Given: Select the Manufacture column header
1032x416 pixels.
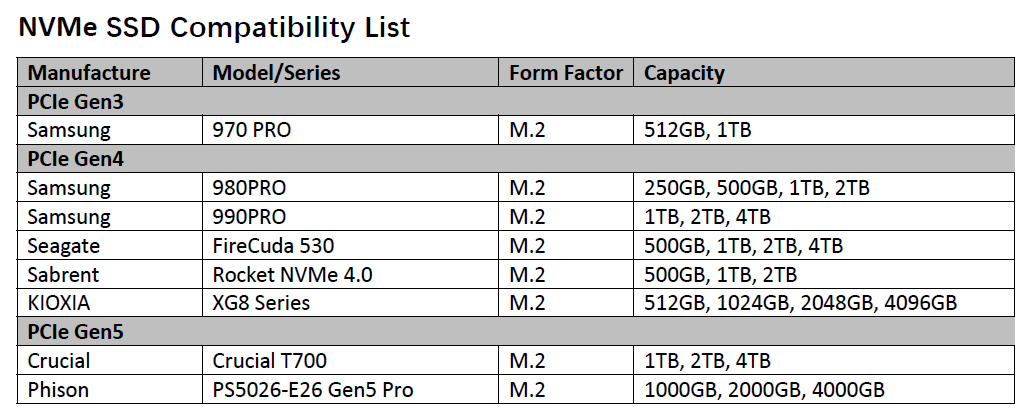Looking at the screenshot, I should (110, 72).
